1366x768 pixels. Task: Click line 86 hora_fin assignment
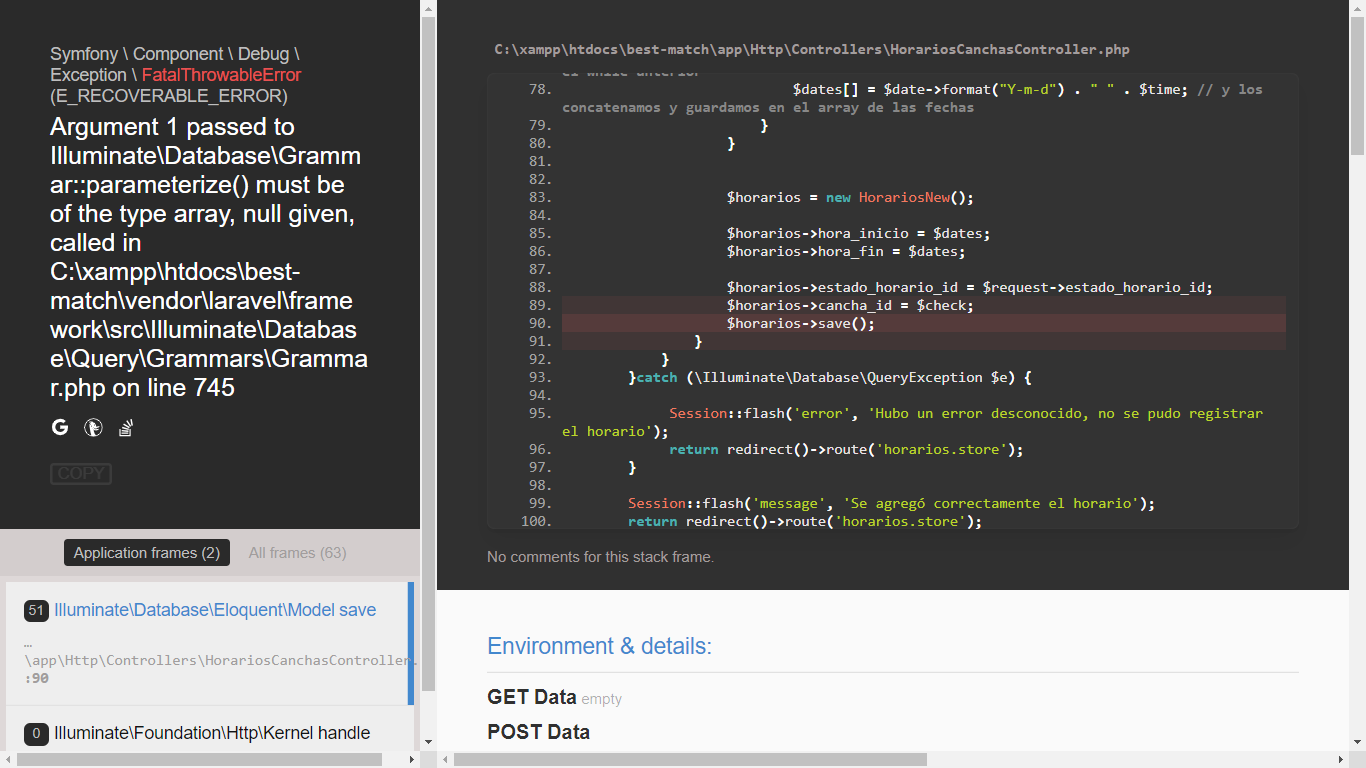(x=846, y=251)
